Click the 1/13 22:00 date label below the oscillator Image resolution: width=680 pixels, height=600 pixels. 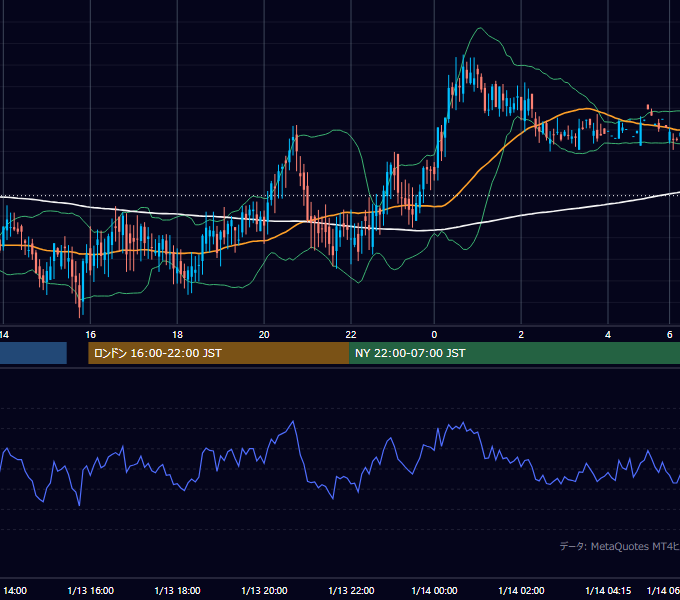(351, 590)
